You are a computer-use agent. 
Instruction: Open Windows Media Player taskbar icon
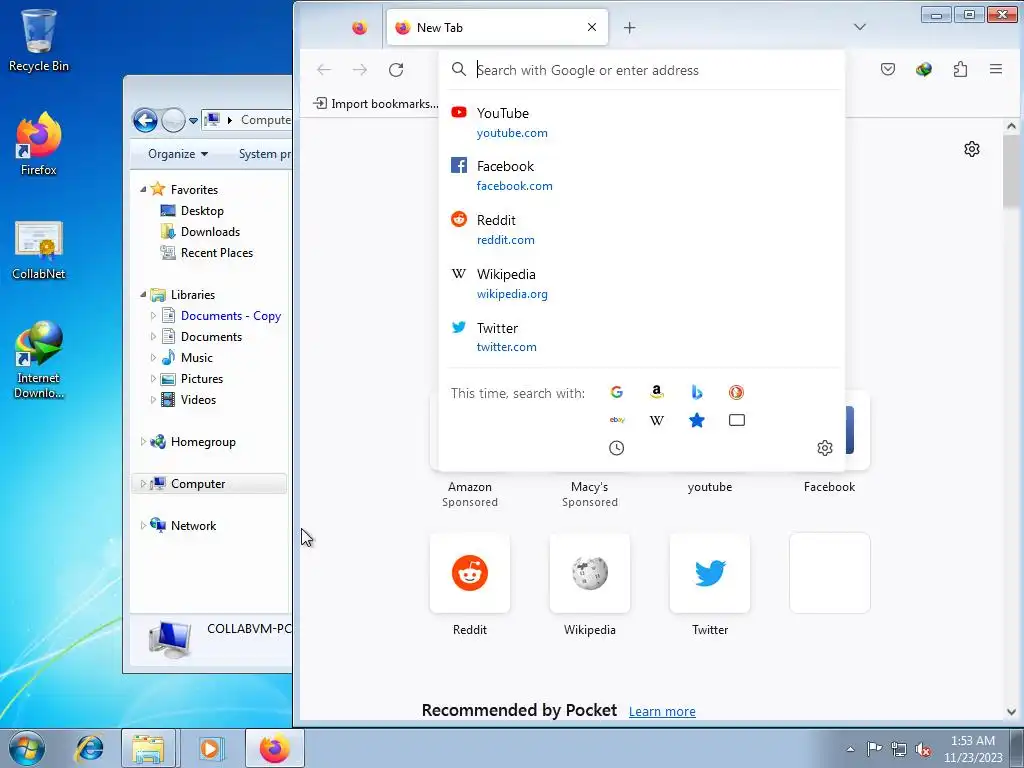point(210,748)
